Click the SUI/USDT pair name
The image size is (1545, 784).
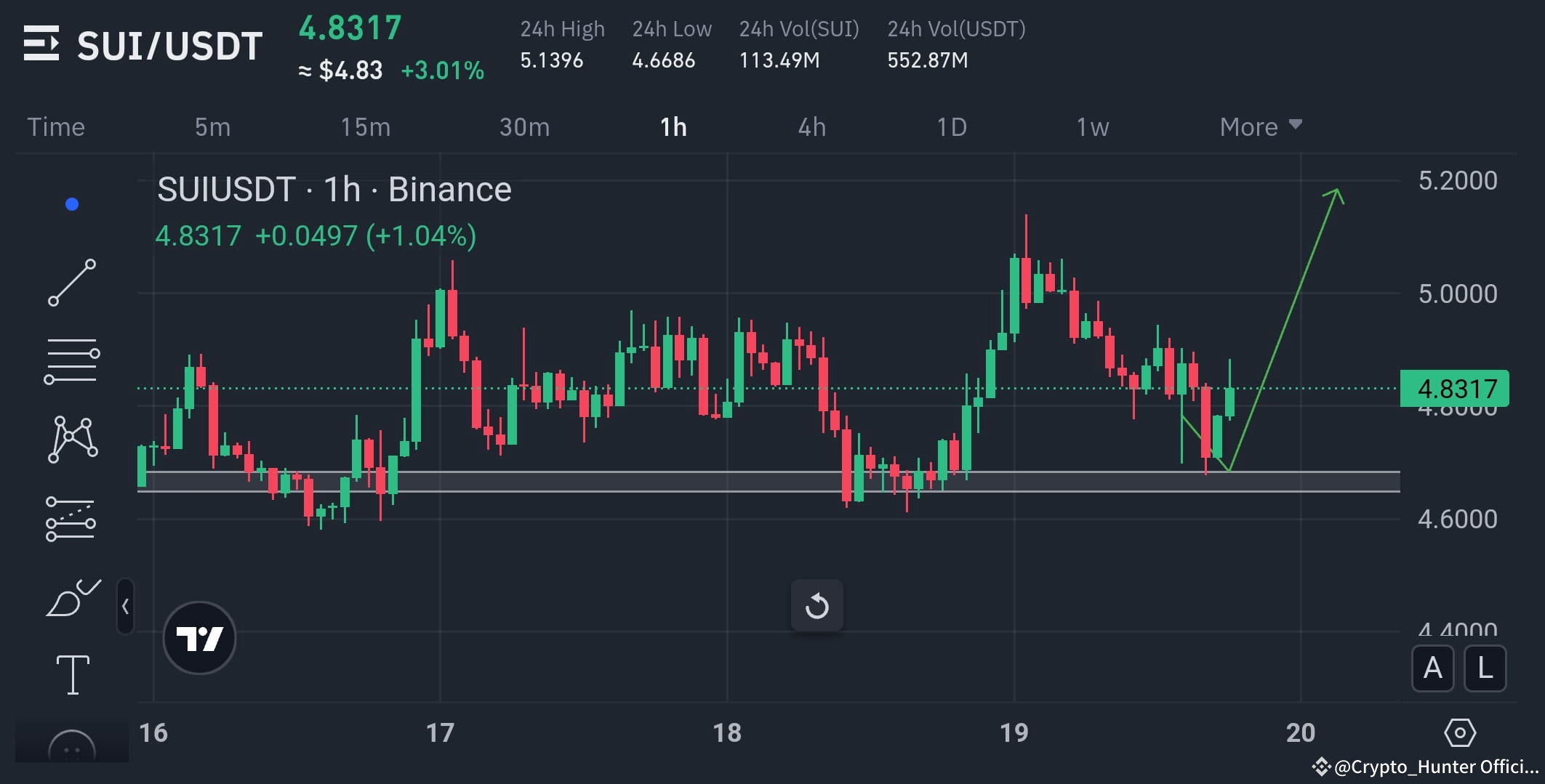169,45
